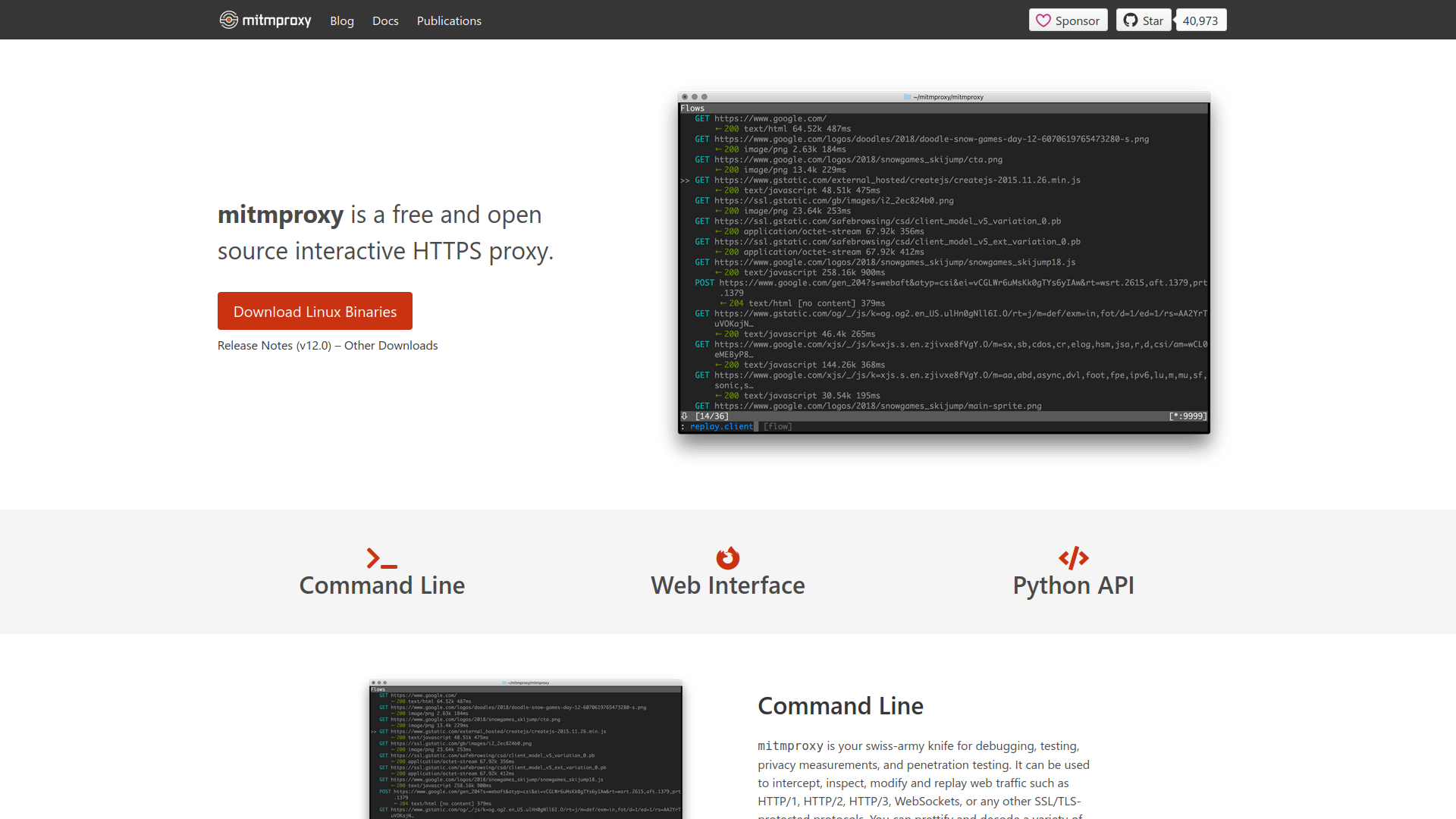Click the Sponsor button

pyautogui.click(x=1068, y=20)
